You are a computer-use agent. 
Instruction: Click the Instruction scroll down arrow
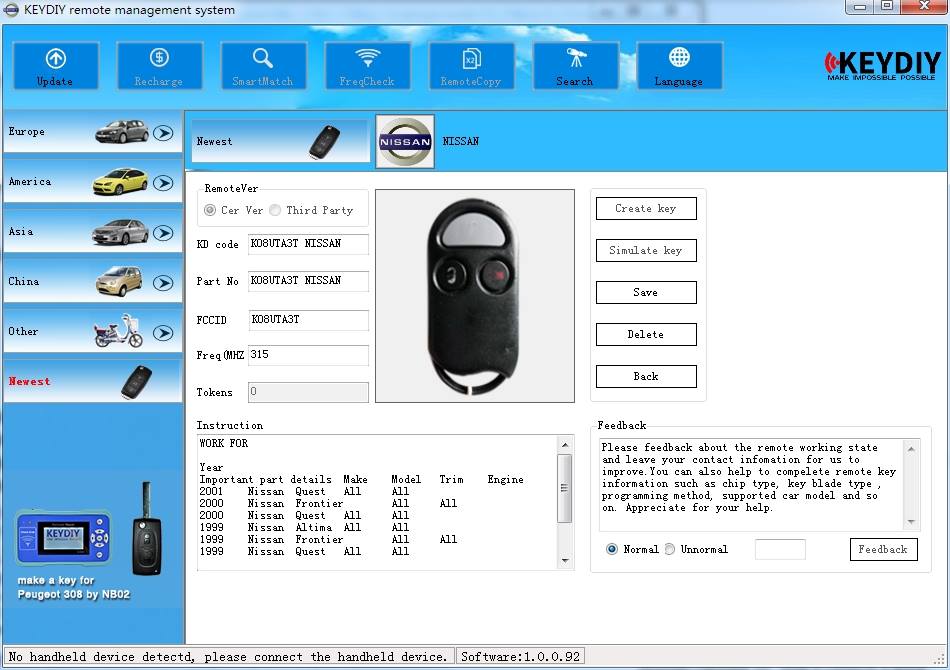(x=565, y=561)
